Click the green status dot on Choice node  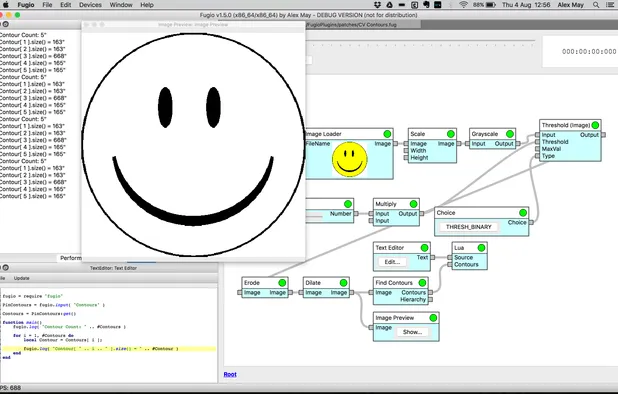tap(523, 213)
